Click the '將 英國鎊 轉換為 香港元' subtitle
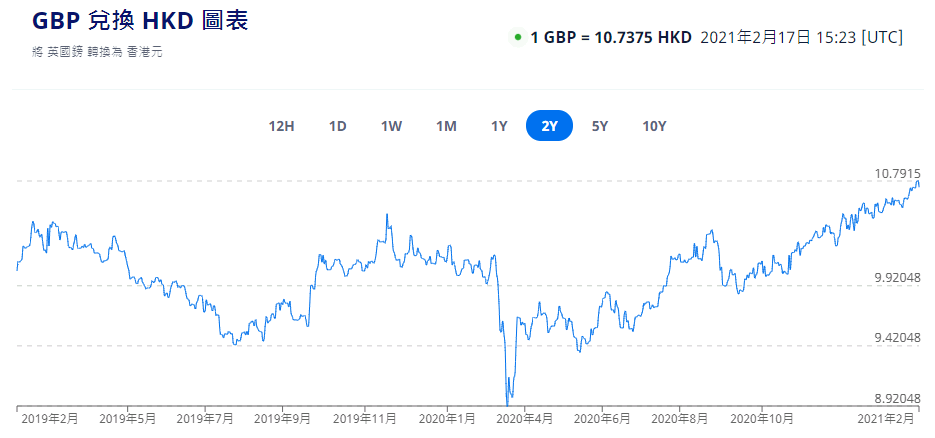This screenshot has width=935, height=438. click(97, 52)
